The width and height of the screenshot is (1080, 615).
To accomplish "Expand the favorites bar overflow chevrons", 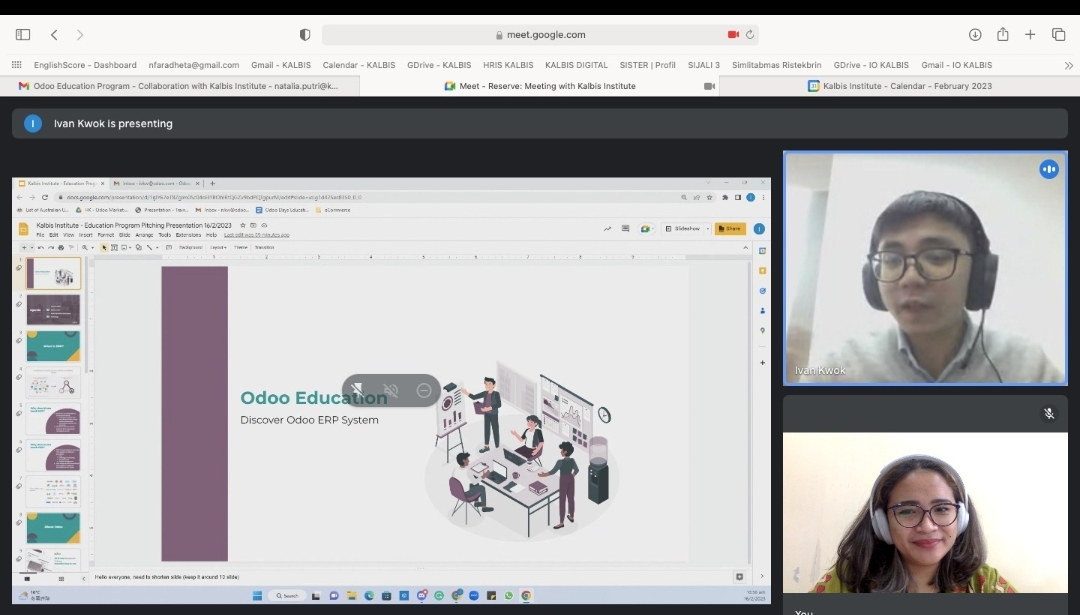I will pos(1068,65).
